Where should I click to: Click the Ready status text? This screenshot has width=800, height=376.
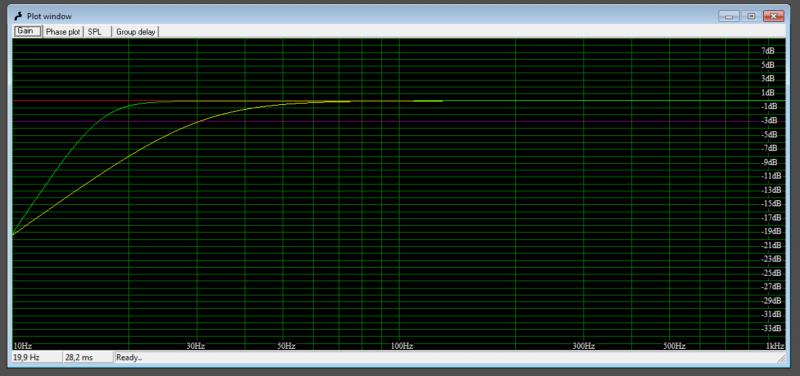click(x=129, y=358)
